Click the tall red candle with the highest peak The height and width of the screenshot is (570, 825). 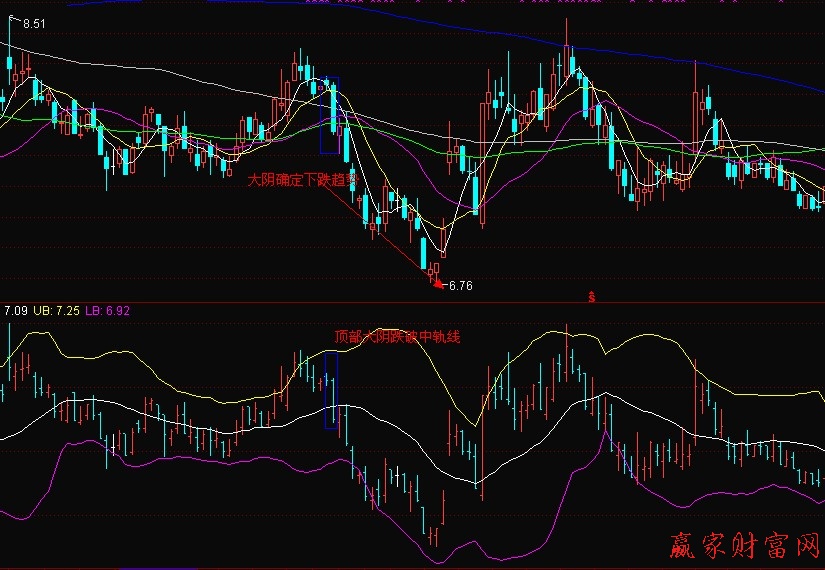coord(566,55)
